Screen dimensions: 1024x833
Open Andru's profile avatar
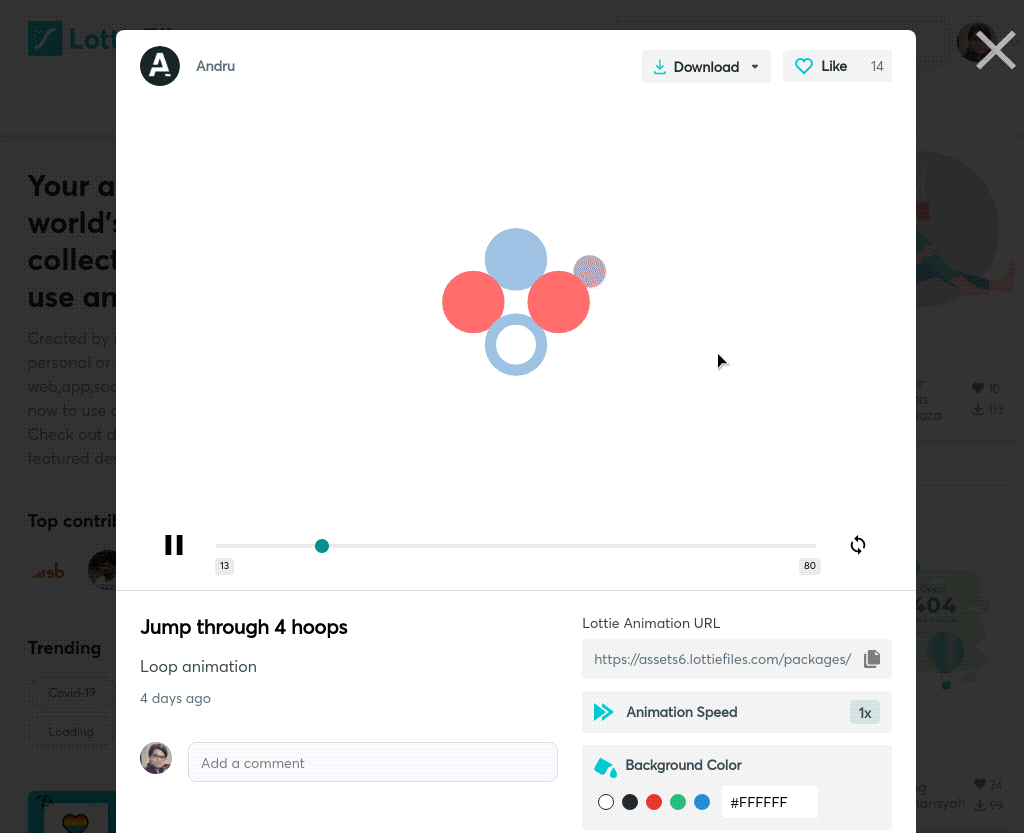[x=160, y=66]
